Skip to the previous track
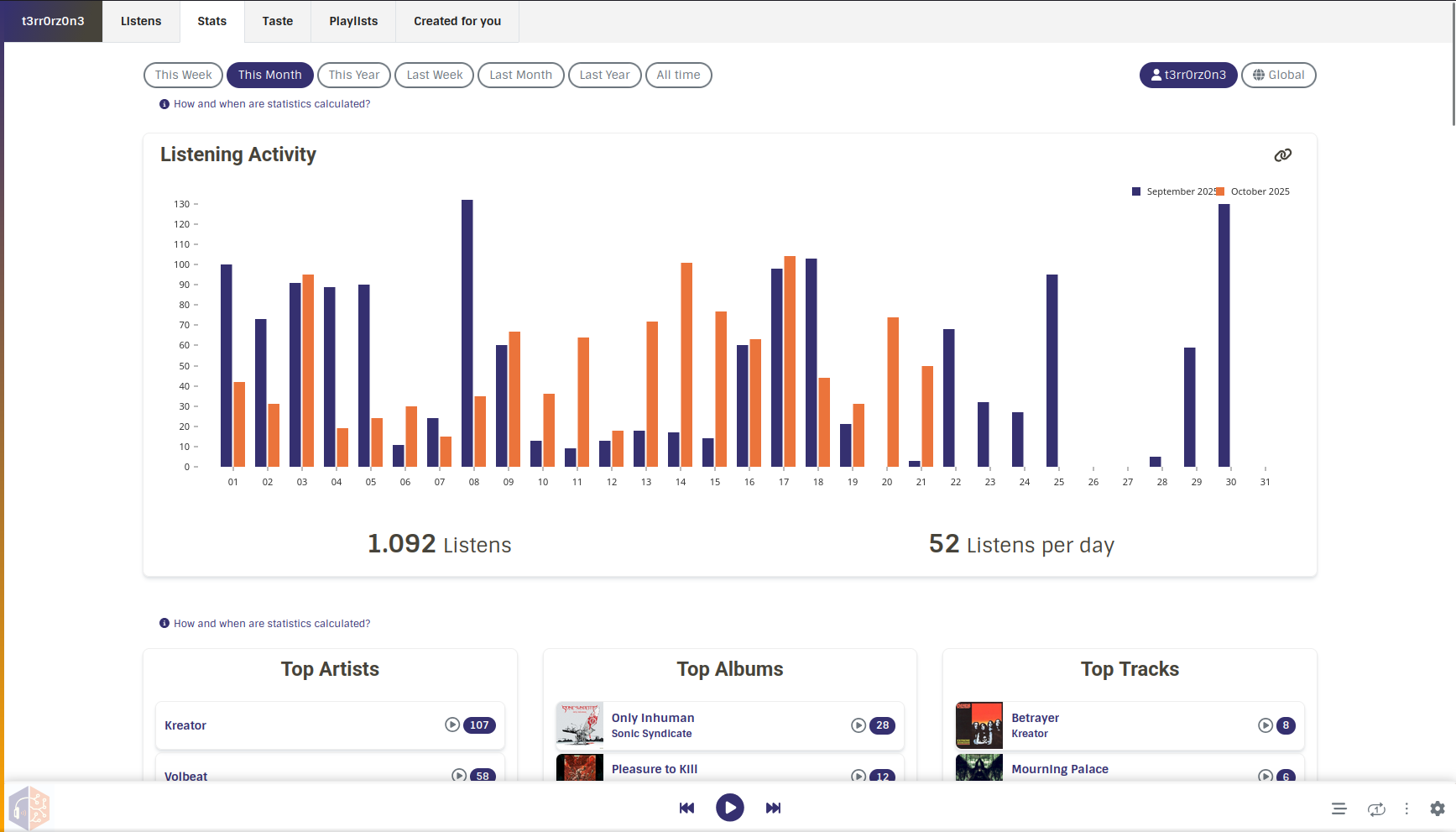 (686, 808)
